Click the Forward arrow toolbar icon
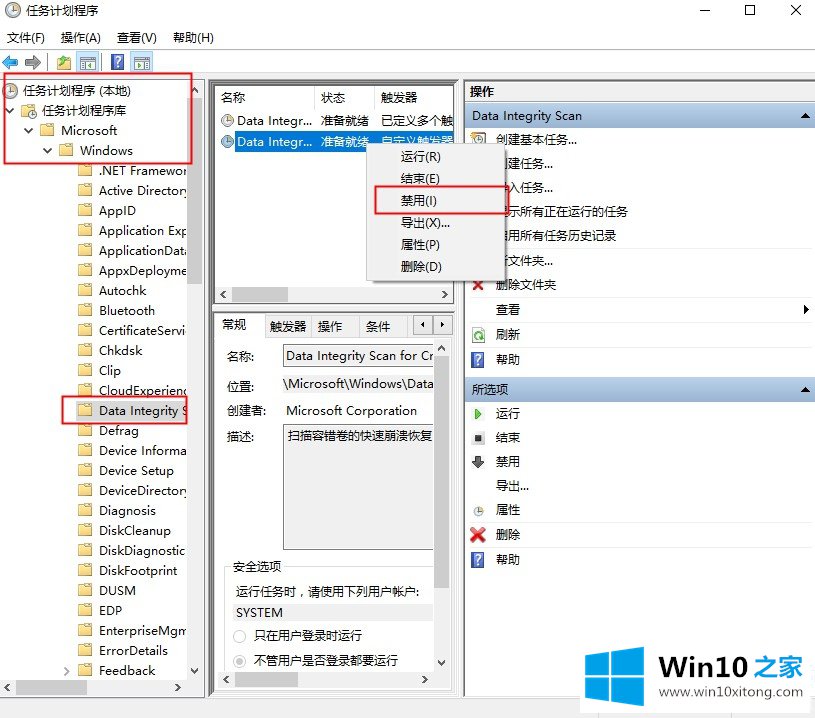 tap(33, 62)
